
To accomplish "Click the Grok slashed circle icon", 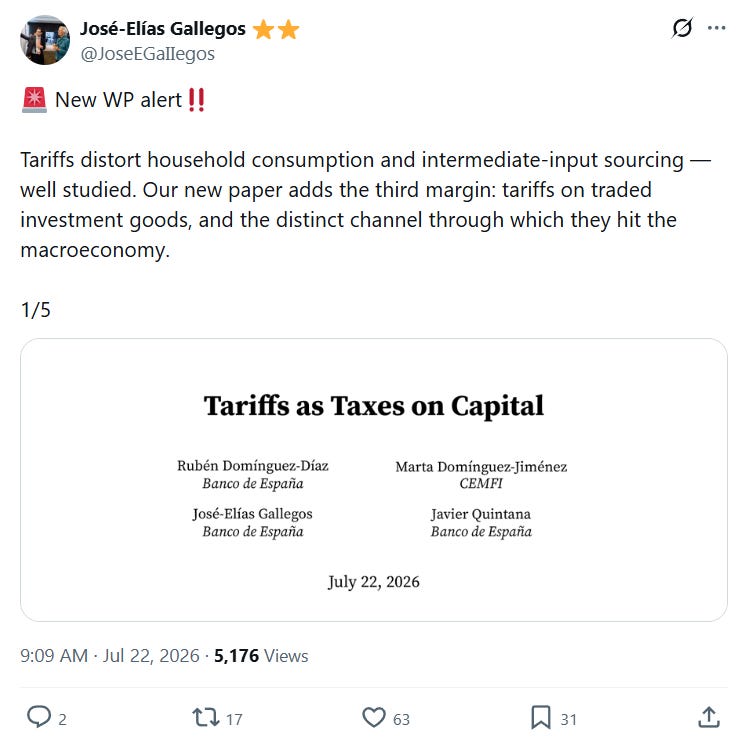I will coord(682,28).
